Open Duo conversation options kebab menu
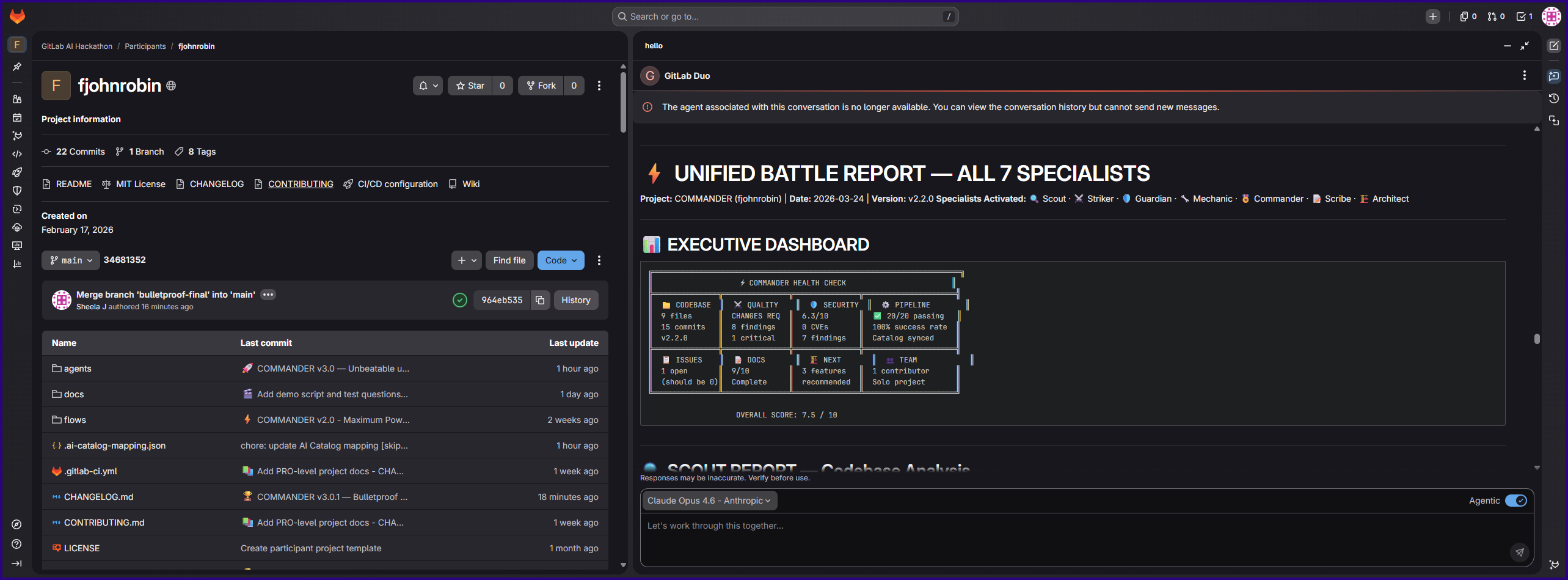Viewport: 1568px width, 580px height. tap(1525, 75)
